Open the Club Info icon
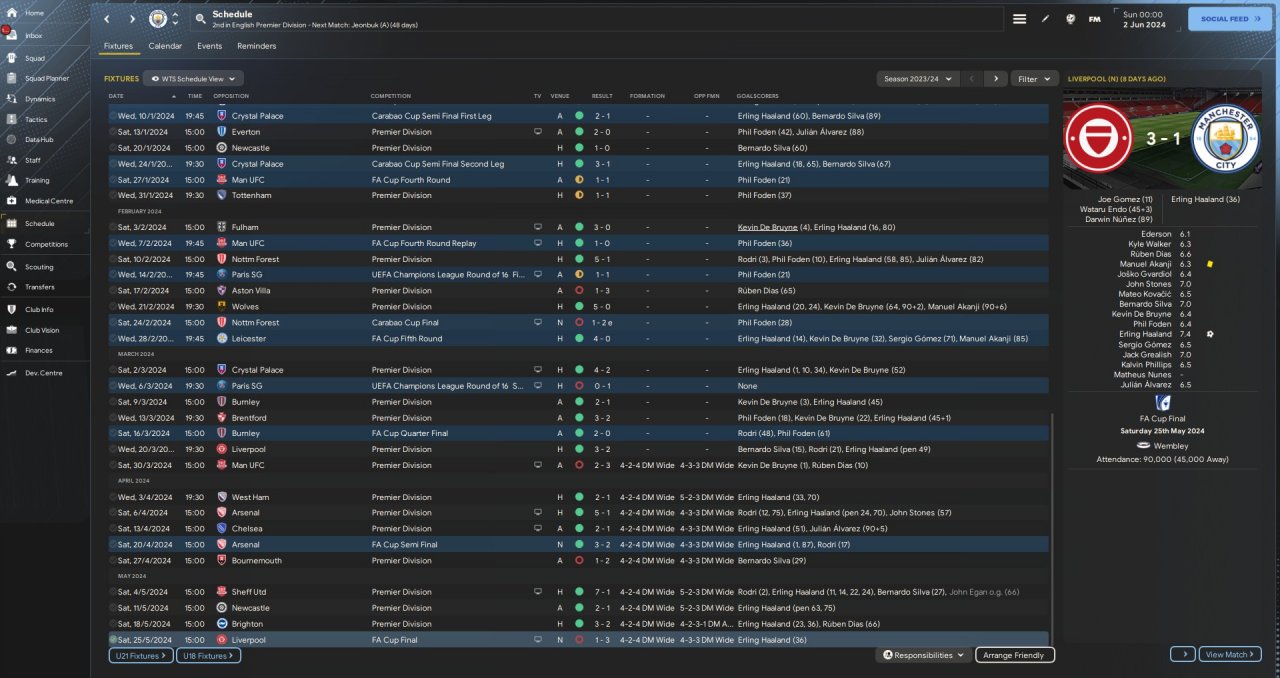 pos(11,310)
